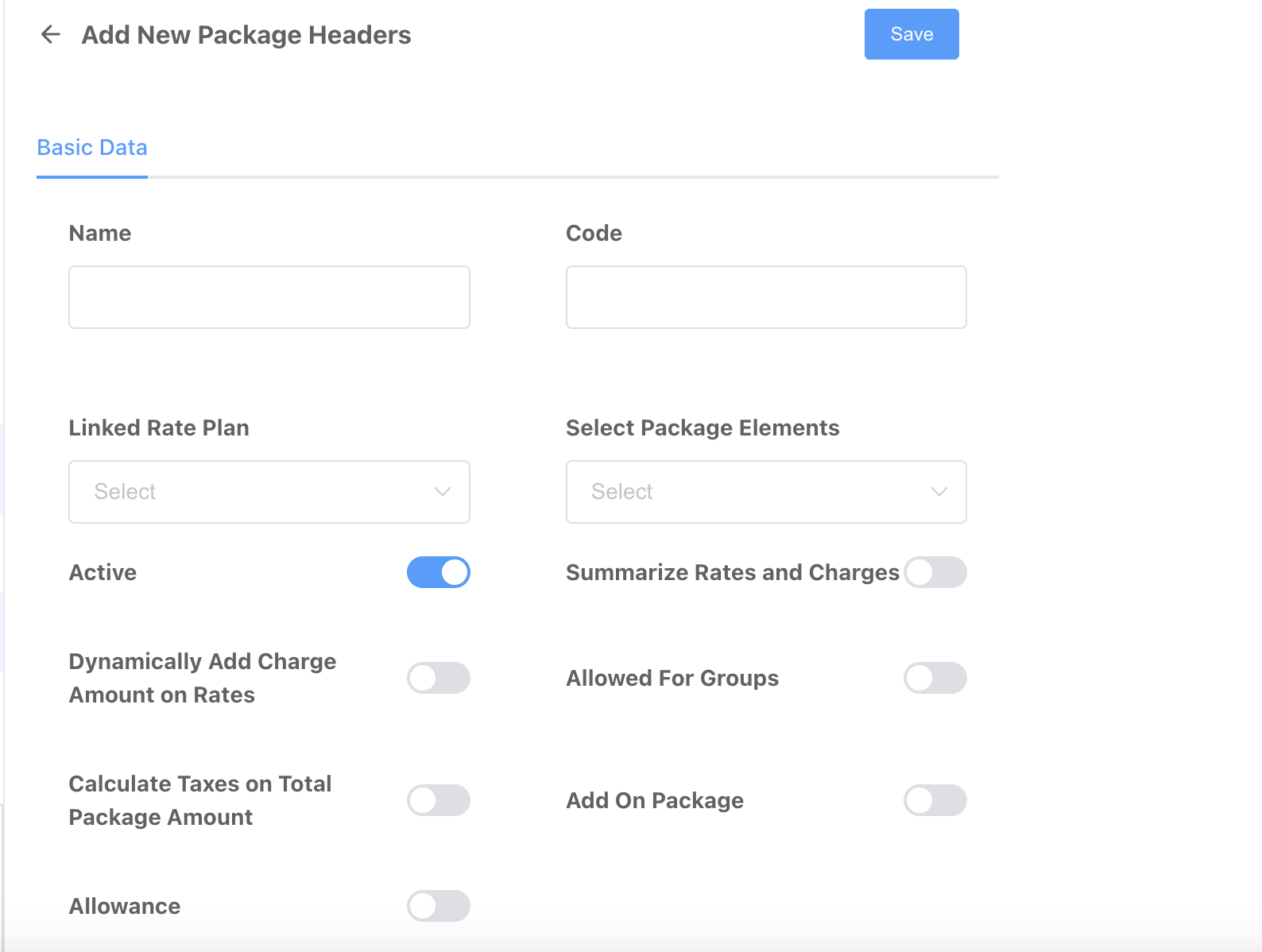Click the Add New Package Headers heading
Image resolution: width=1262 pixels, height=952 pixels.
tap(246, 35)
